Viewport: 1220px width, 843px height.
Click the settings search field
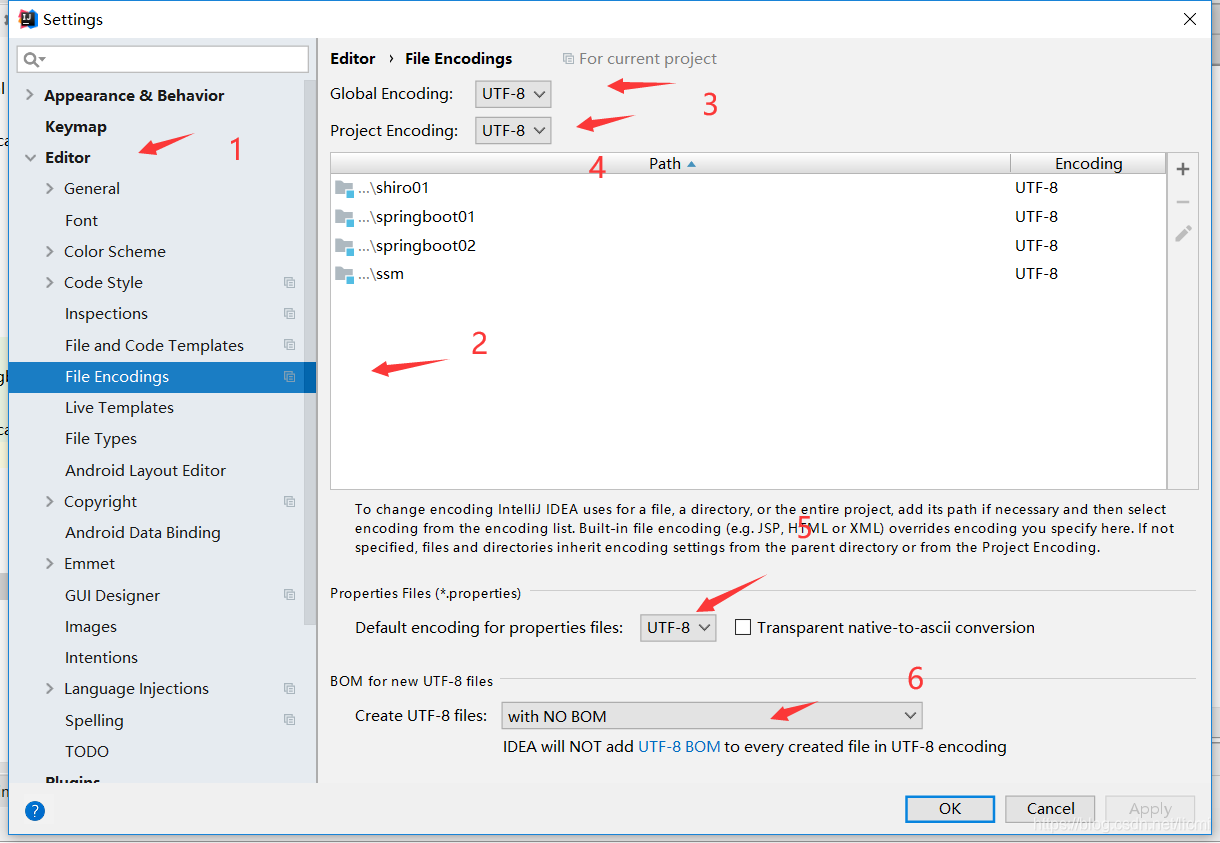(x=163, y=59)
